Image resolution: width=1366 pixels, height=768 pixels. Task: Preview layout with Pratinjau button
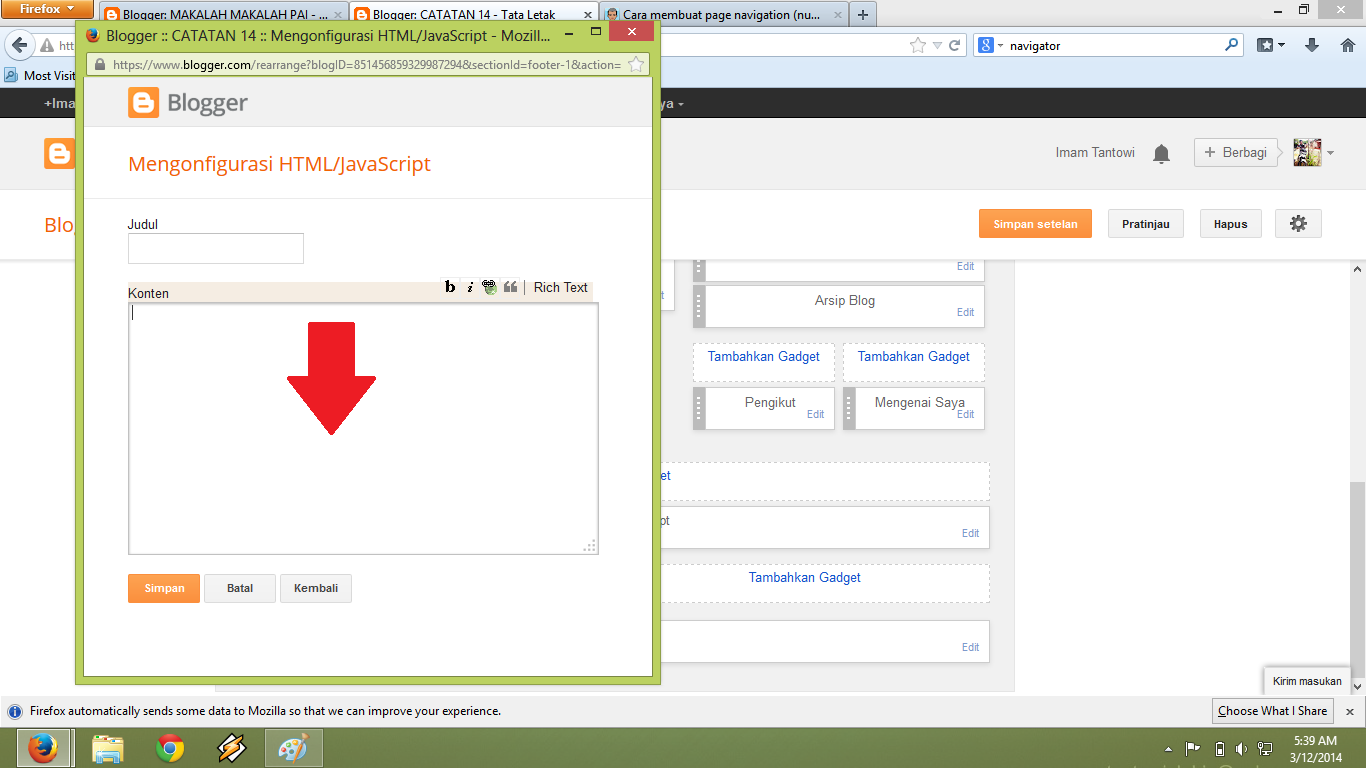click(1146, 224)
